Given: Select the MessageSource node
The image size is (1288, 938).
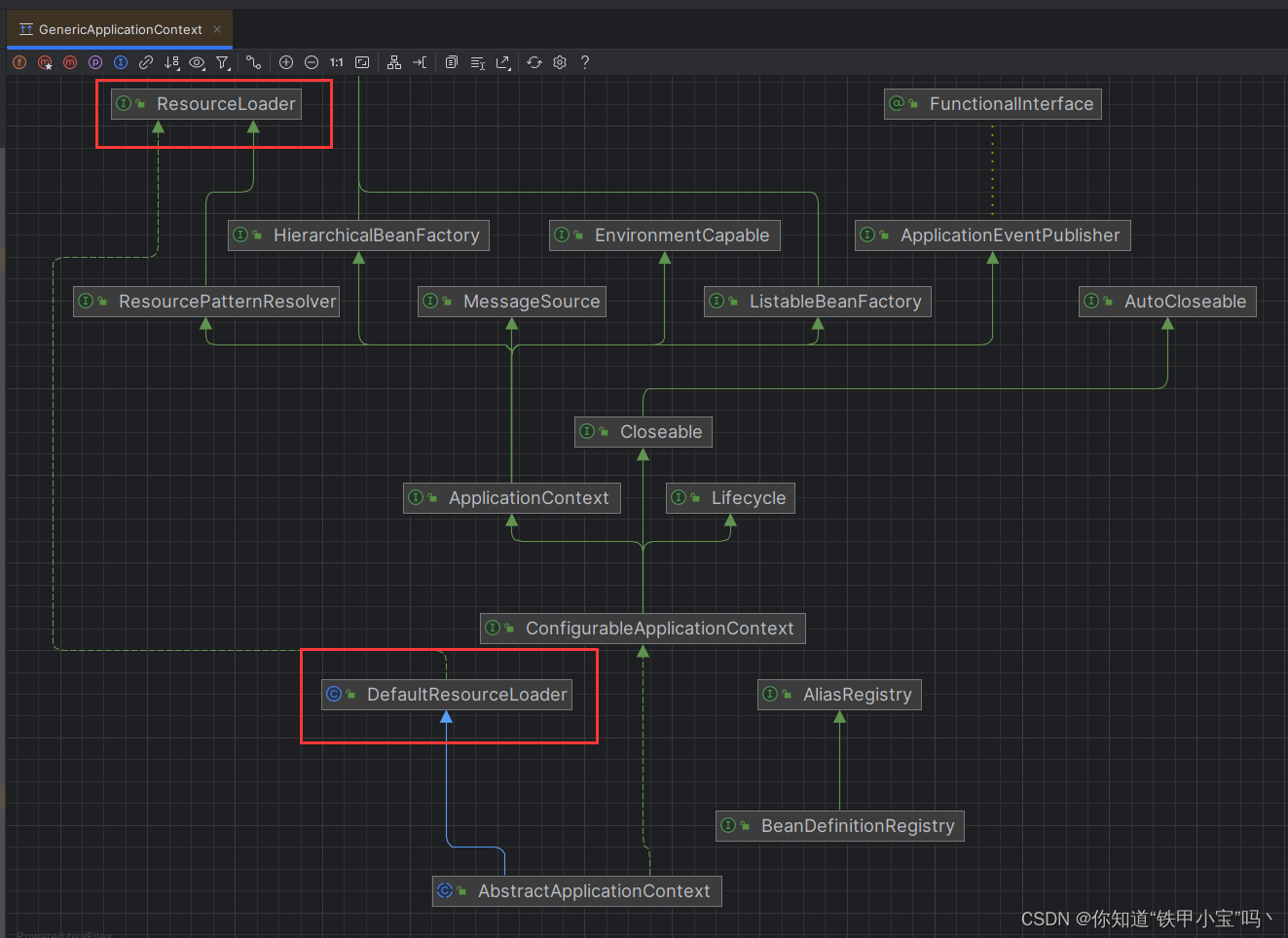Looking at the screenshot, I should [512, 302].
